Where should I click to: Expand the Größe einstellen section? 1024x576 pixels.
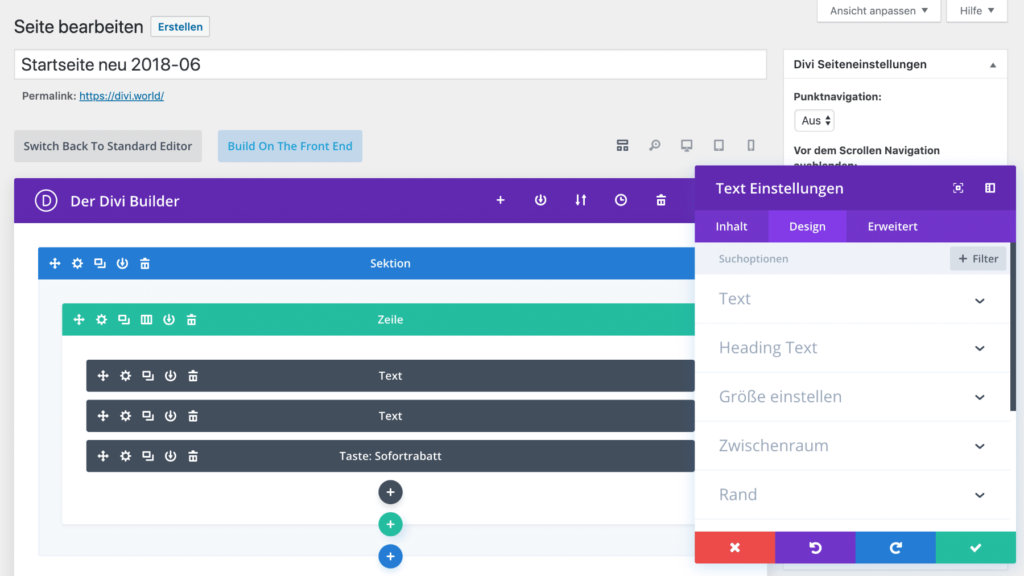coord(852,397)
